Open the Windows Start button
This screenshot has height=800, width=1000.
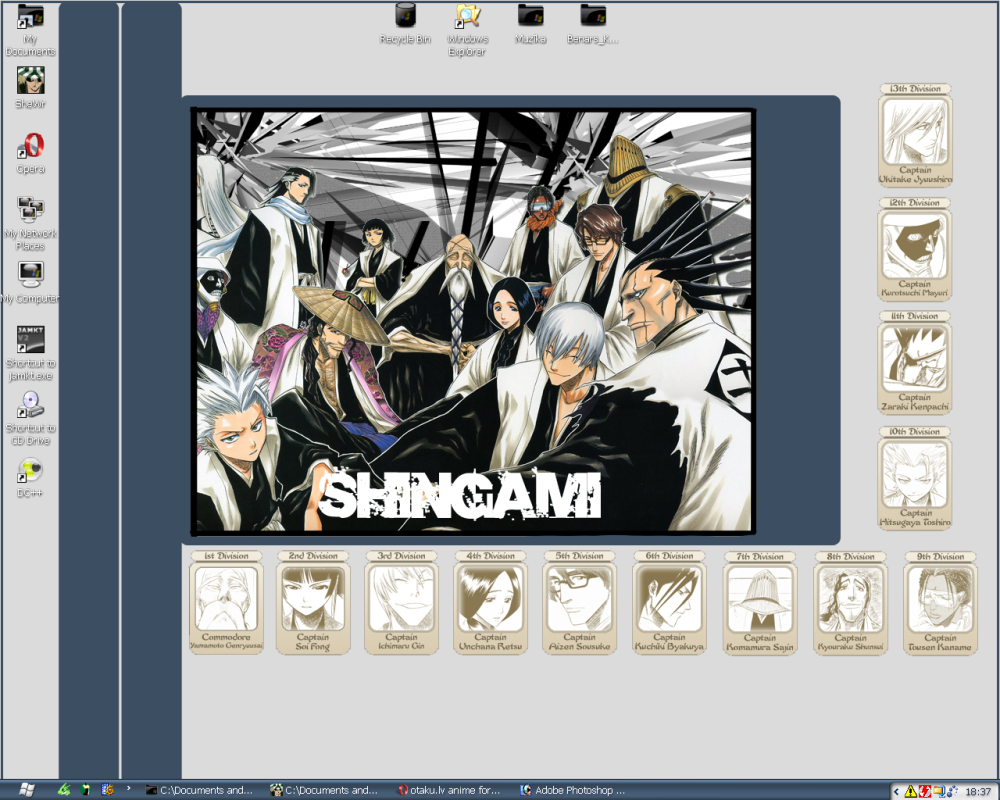(27, 790)
